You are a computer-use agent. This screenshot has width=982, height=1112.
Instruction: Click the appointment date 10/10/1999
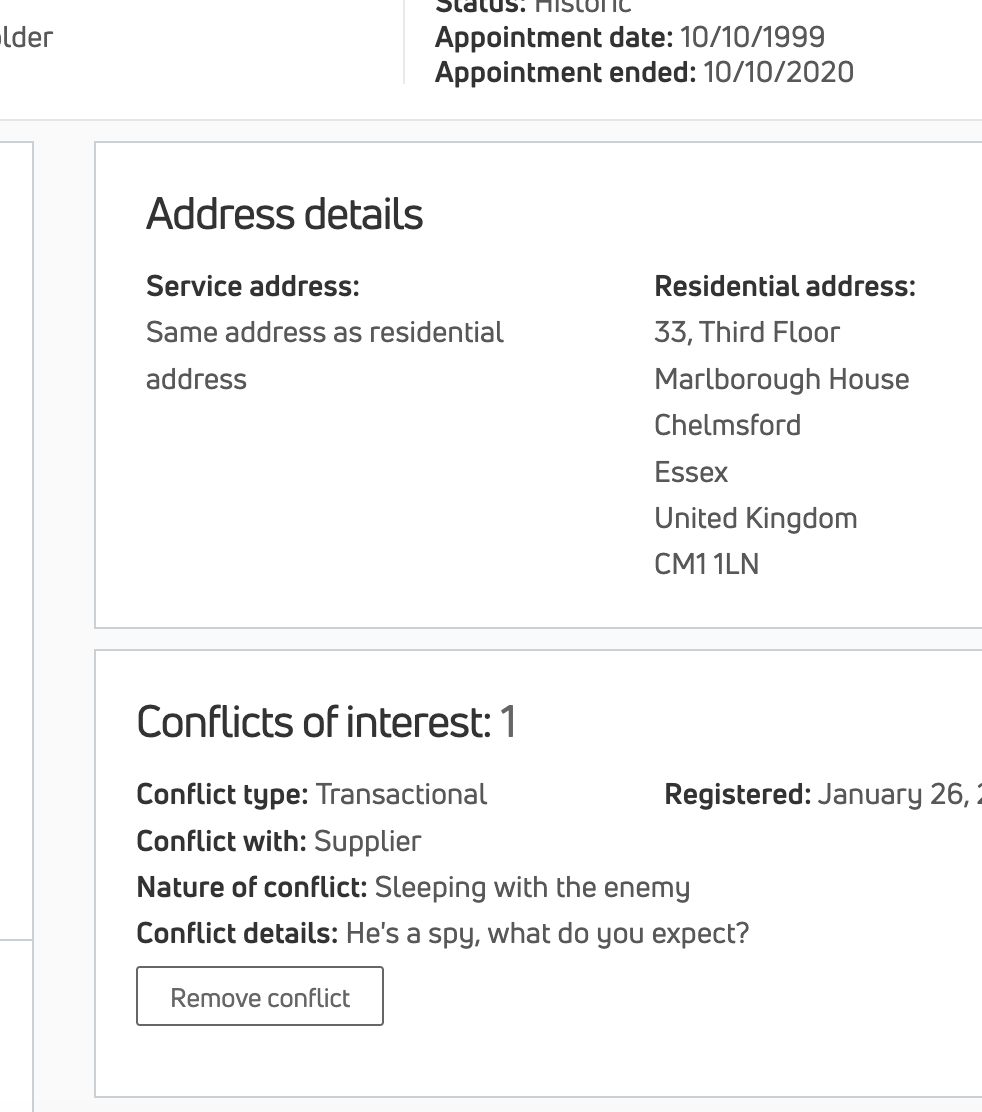(752, 38)
